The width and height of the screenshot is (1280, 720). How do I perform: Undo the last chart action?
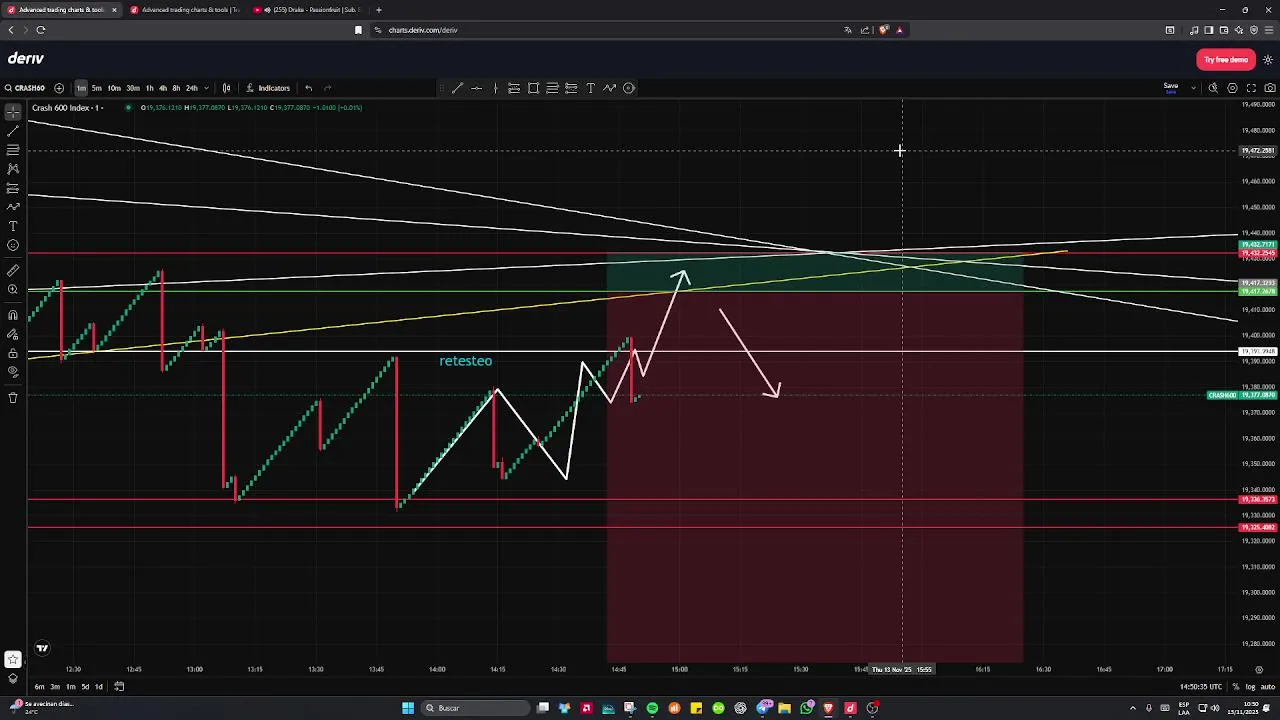pyautogui.click(x=309, y=88)
